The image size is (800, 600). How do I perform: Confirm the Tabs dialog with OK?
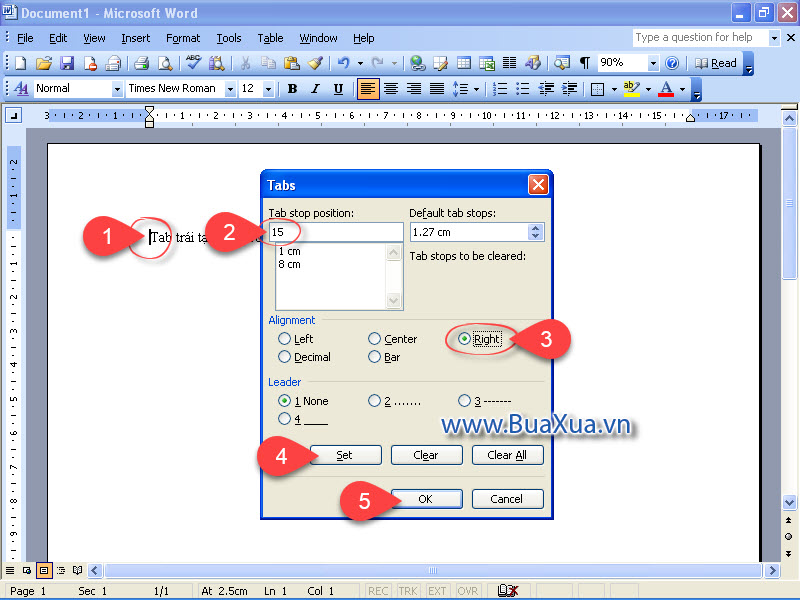coord(427,499)
